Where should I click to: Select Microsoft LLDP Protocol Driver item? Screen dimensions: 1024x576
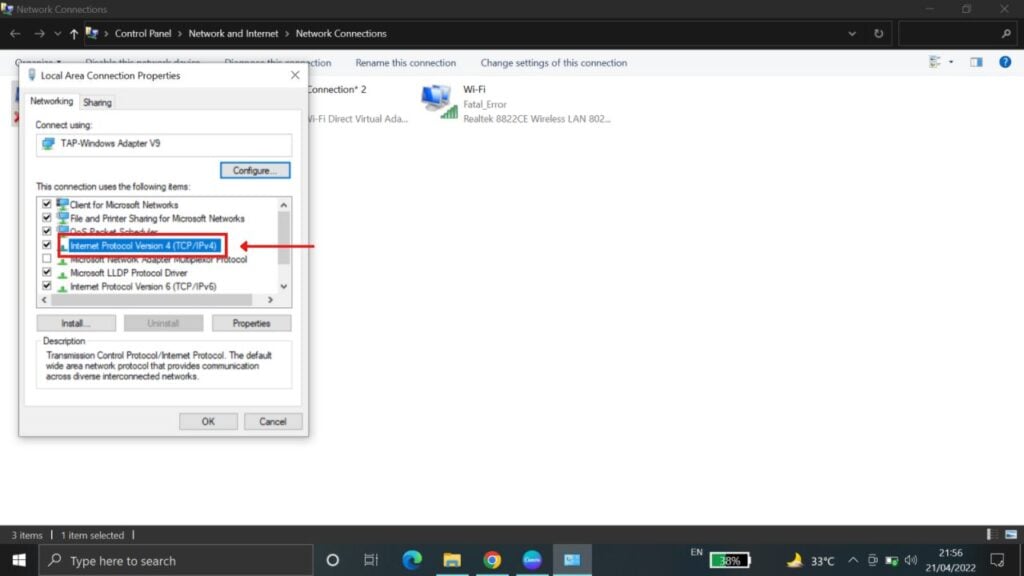[128, 273]
